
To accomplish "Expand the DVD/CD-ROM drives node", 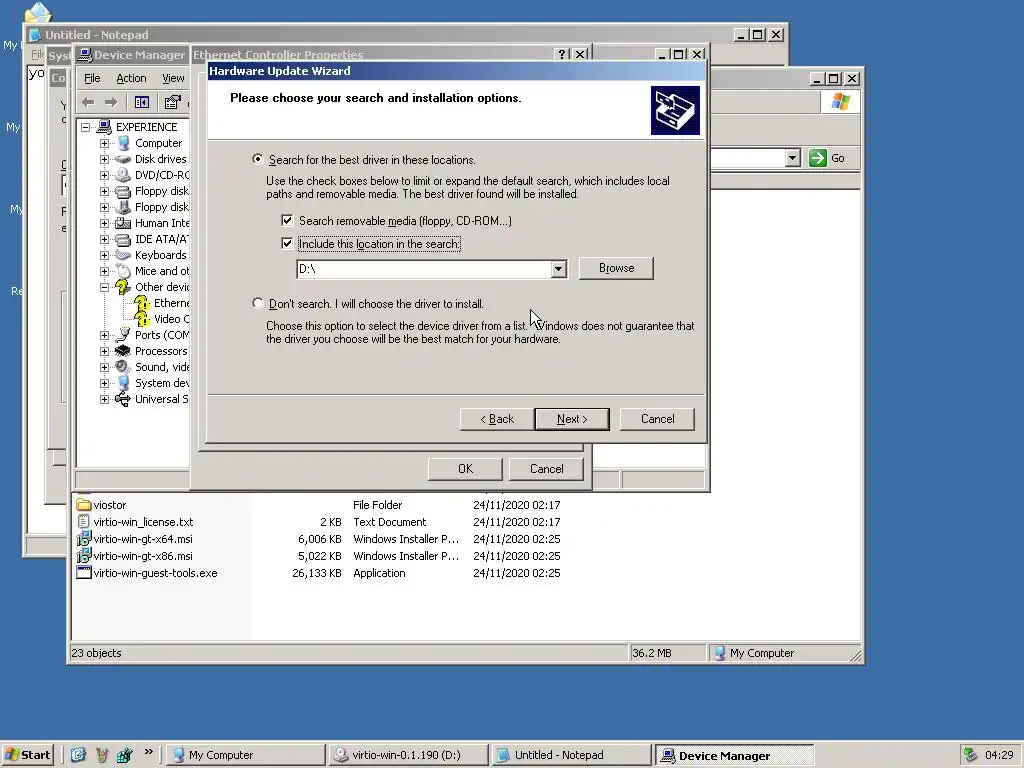I will (x=104, y=175).
